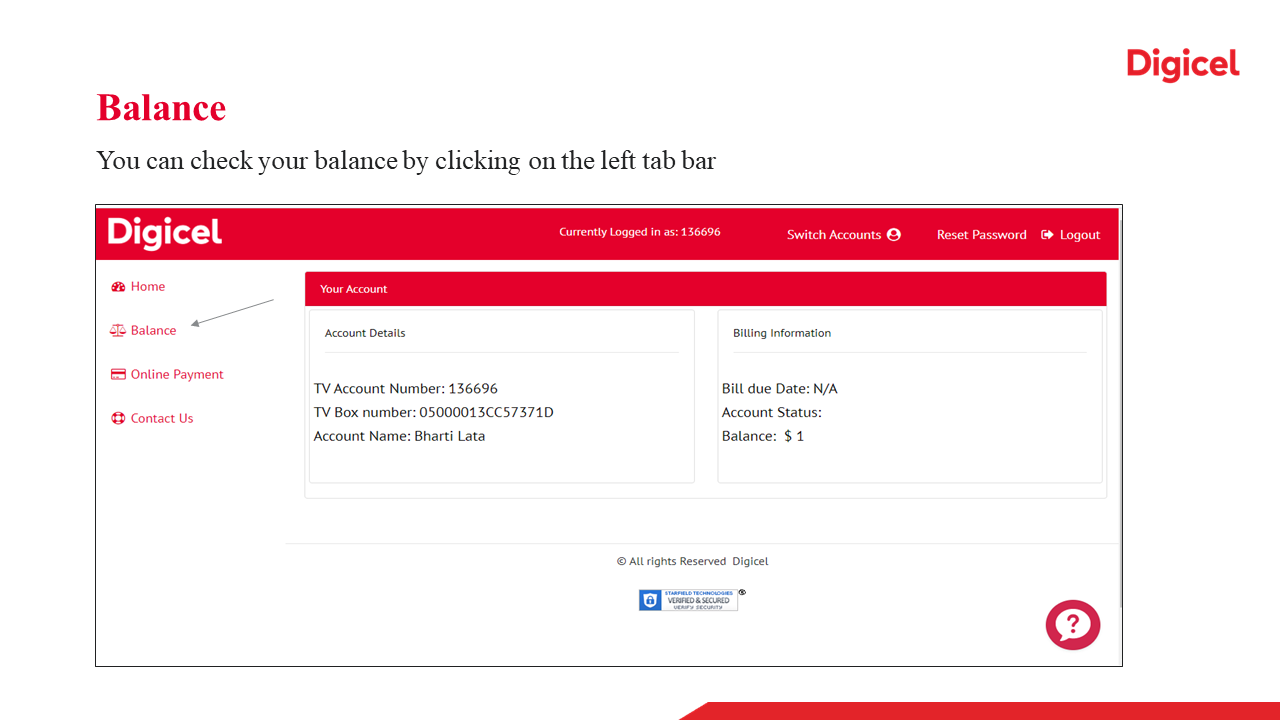1280x720 pixels.
Task: Click the '© All rights Reserved Digicel' footer
Action: pyautogui.click(x=692, y=562)
